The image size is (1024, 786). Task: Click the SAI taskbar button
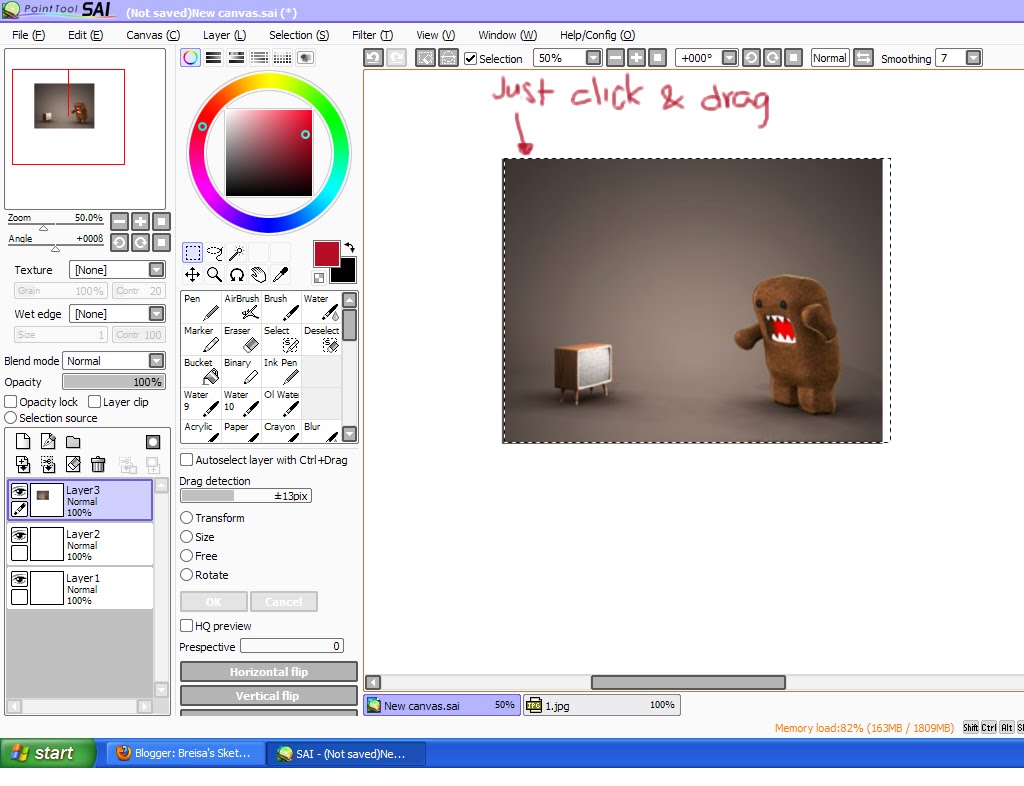click(x=346, y=753)
